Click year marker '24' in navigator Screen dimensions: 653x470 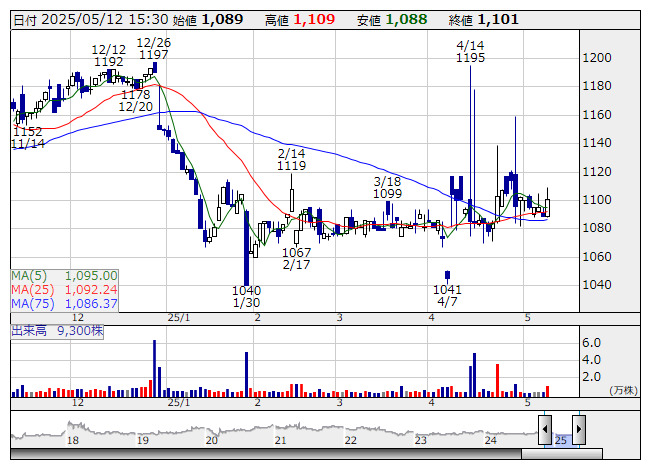[x=491, y=440]
